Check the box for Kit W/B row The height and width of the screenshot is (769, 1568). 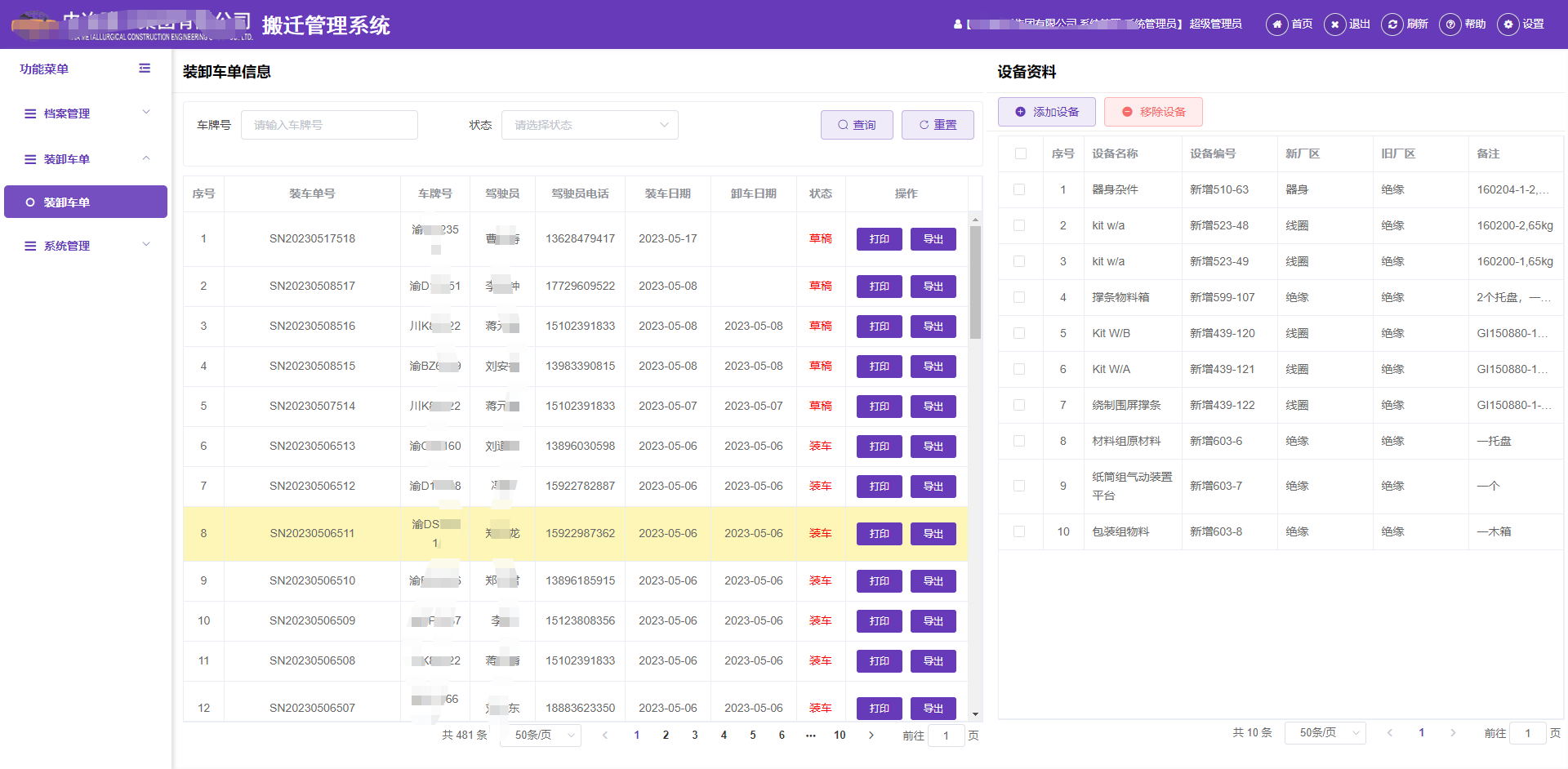(x=1019, y=333)
